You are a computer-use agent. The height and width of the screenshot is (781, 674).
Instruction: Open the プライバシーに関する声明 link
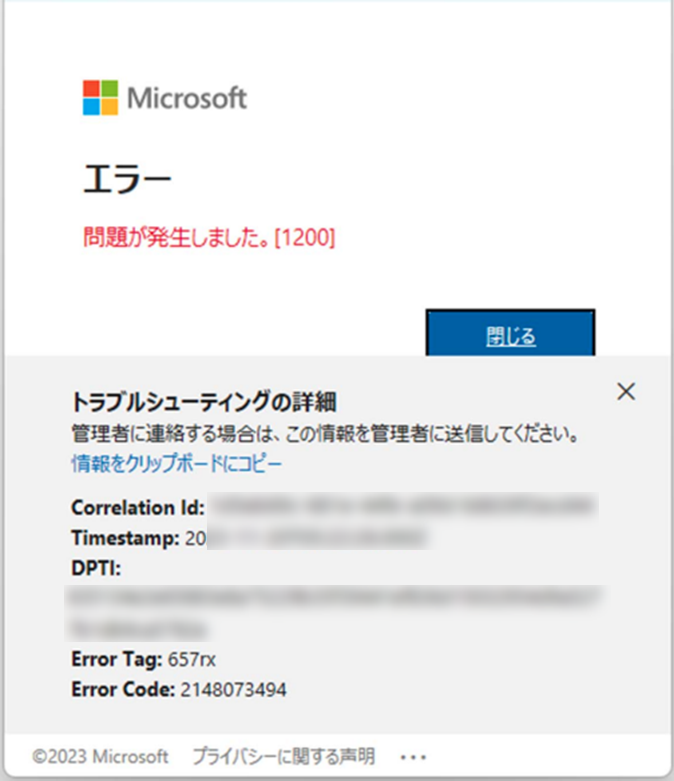[x=283, y=756]
